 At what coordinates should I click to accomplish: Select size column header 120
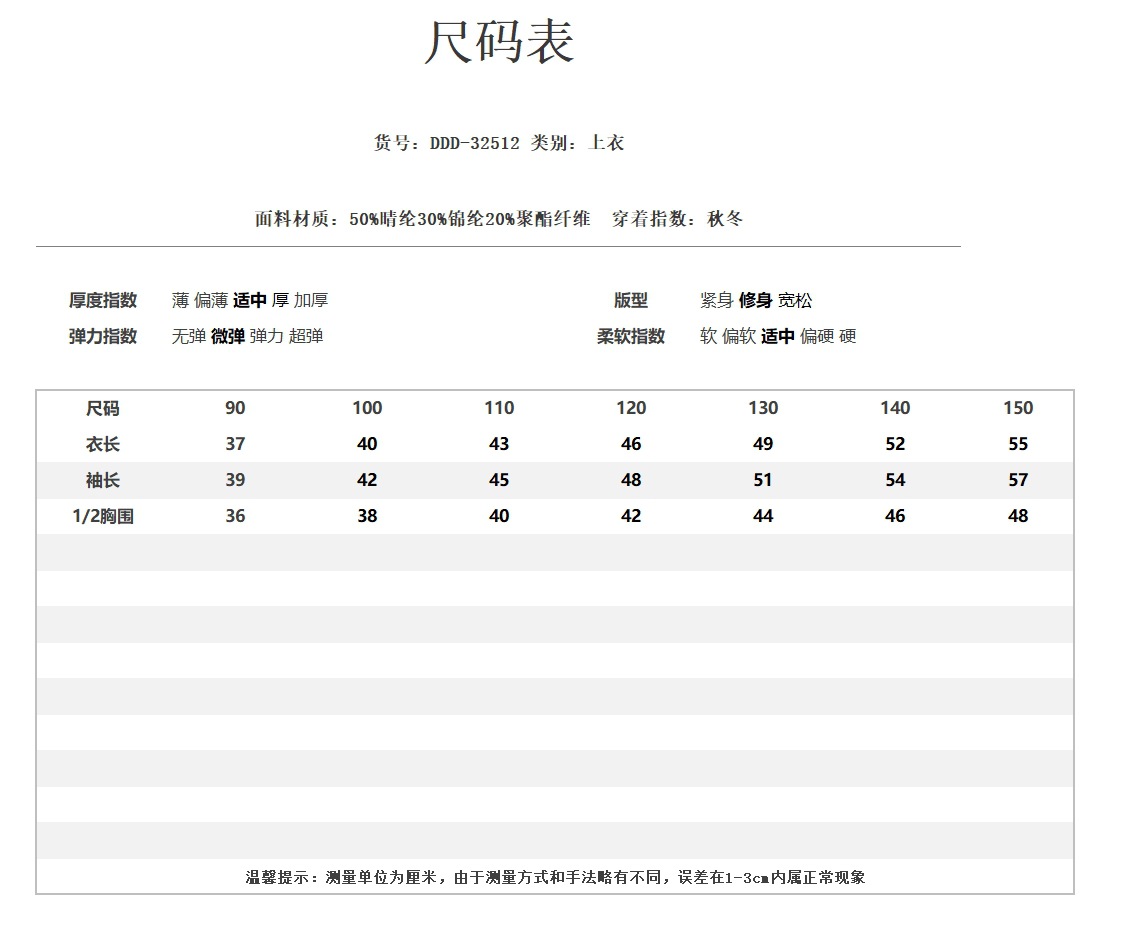point(631,408)
